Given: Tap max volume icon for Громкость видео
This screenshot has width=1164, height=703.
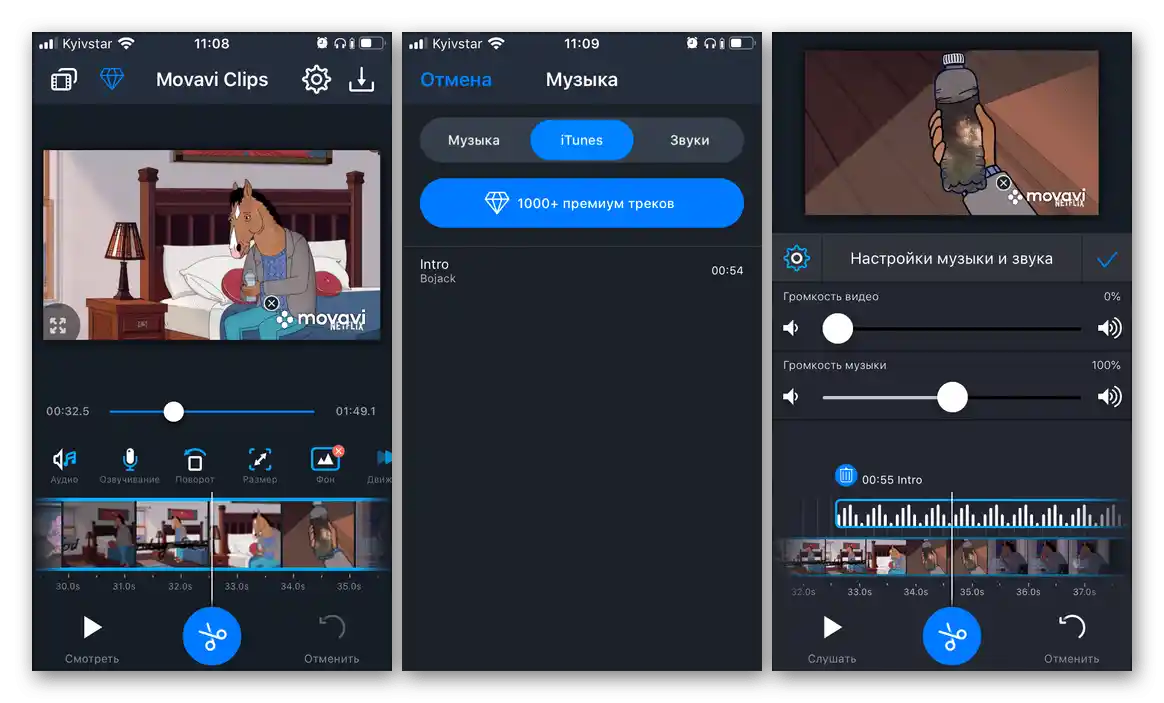Looking at the screenshot, I should (1109, 328).
